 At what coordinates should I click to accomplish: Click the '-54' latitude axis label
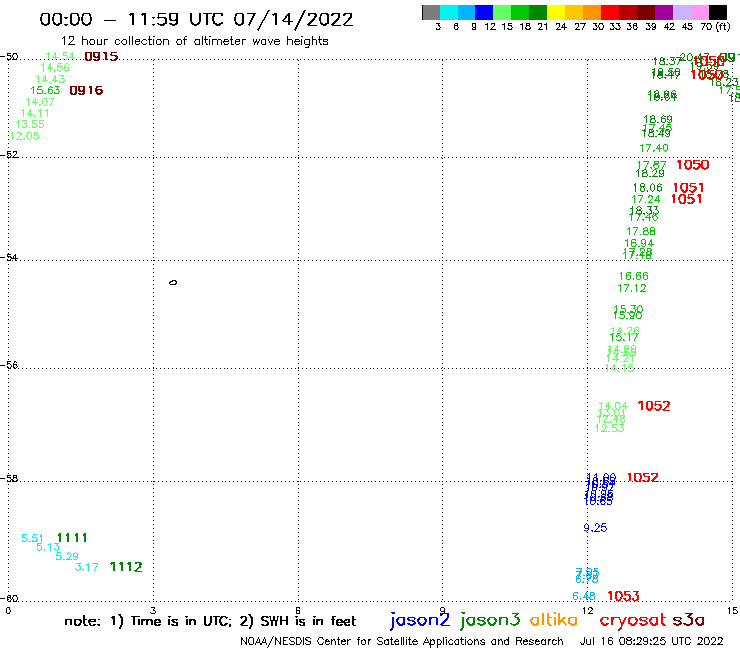[9, 257]
